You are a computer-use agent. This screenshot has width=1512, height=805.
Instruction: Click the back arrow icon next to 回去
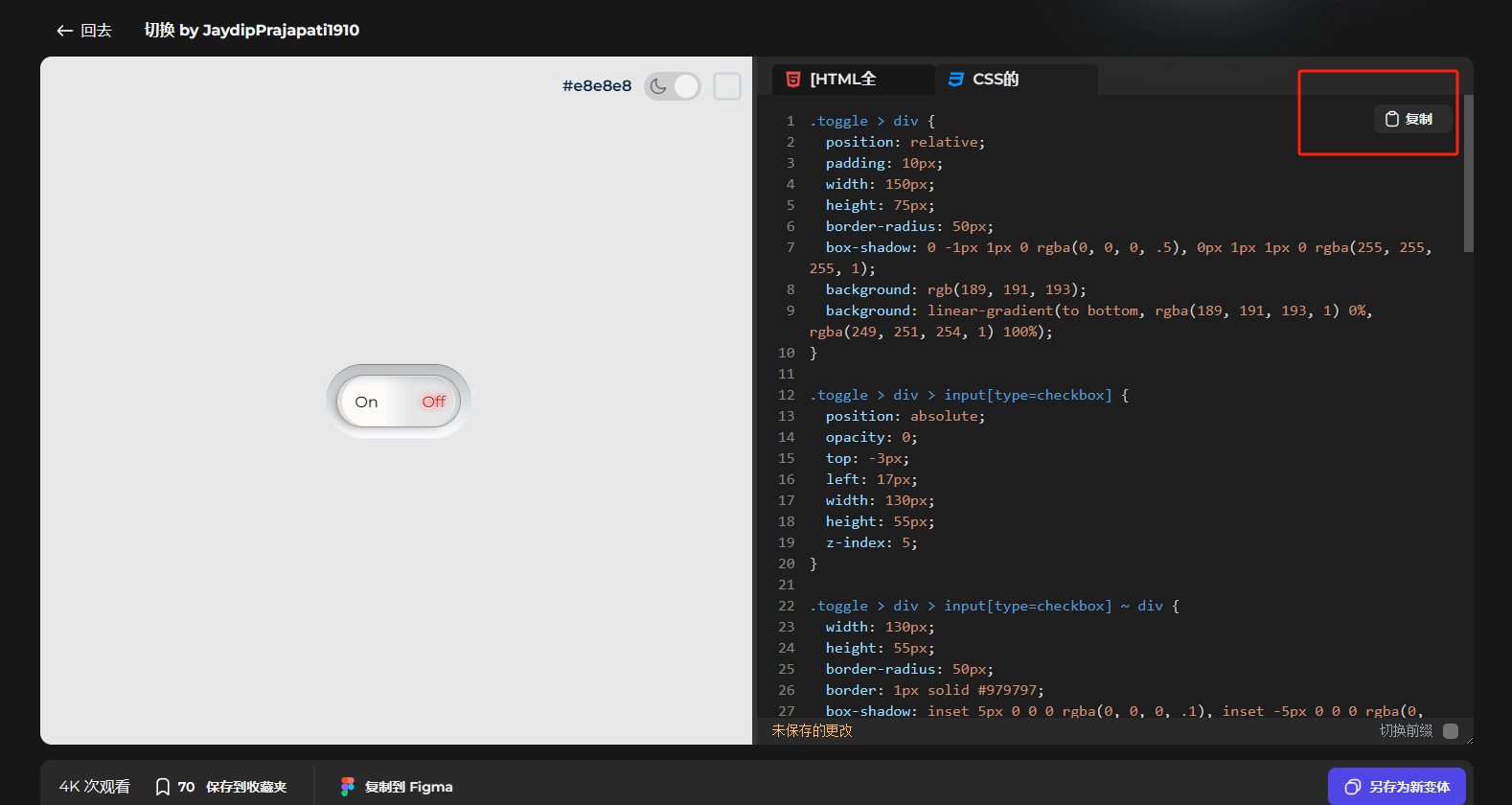click(x=64, y=31)
